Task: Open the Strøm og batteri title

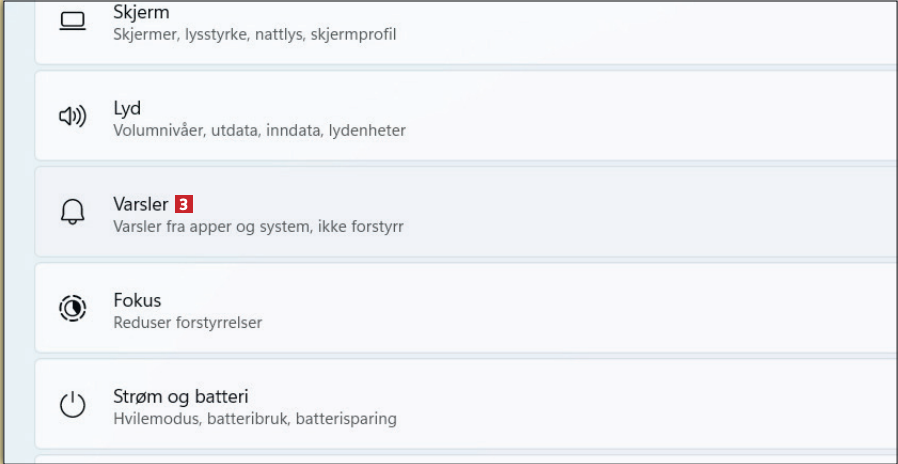Action: click(181, 396)
